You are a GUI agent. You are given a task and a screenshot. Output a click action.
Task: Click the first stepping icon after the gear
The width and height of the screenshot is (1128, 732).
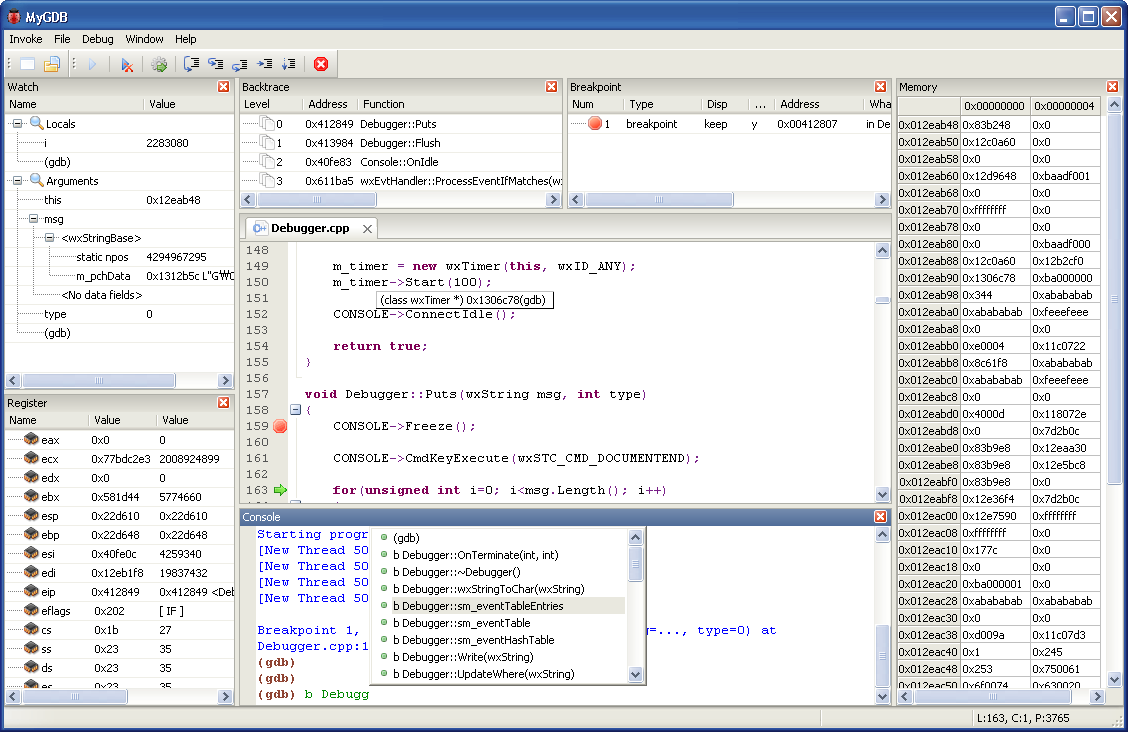(191, 64)
